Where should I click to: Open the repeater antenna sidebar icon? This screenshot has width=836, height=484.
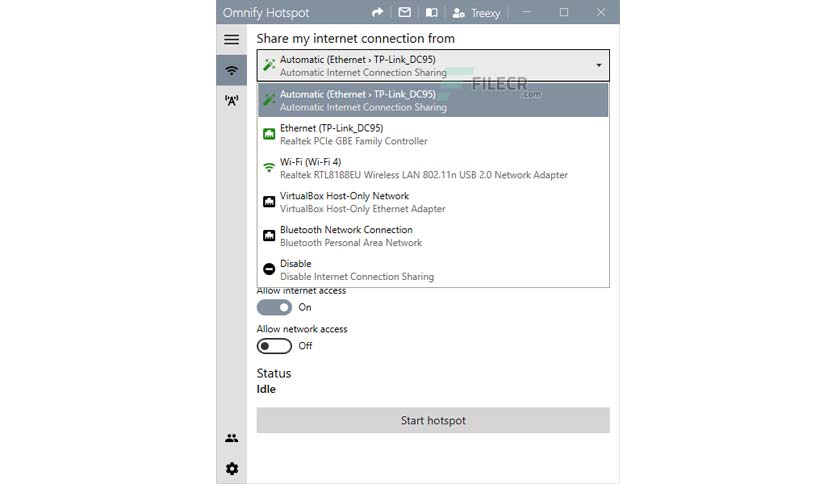[x=231, y=100]
